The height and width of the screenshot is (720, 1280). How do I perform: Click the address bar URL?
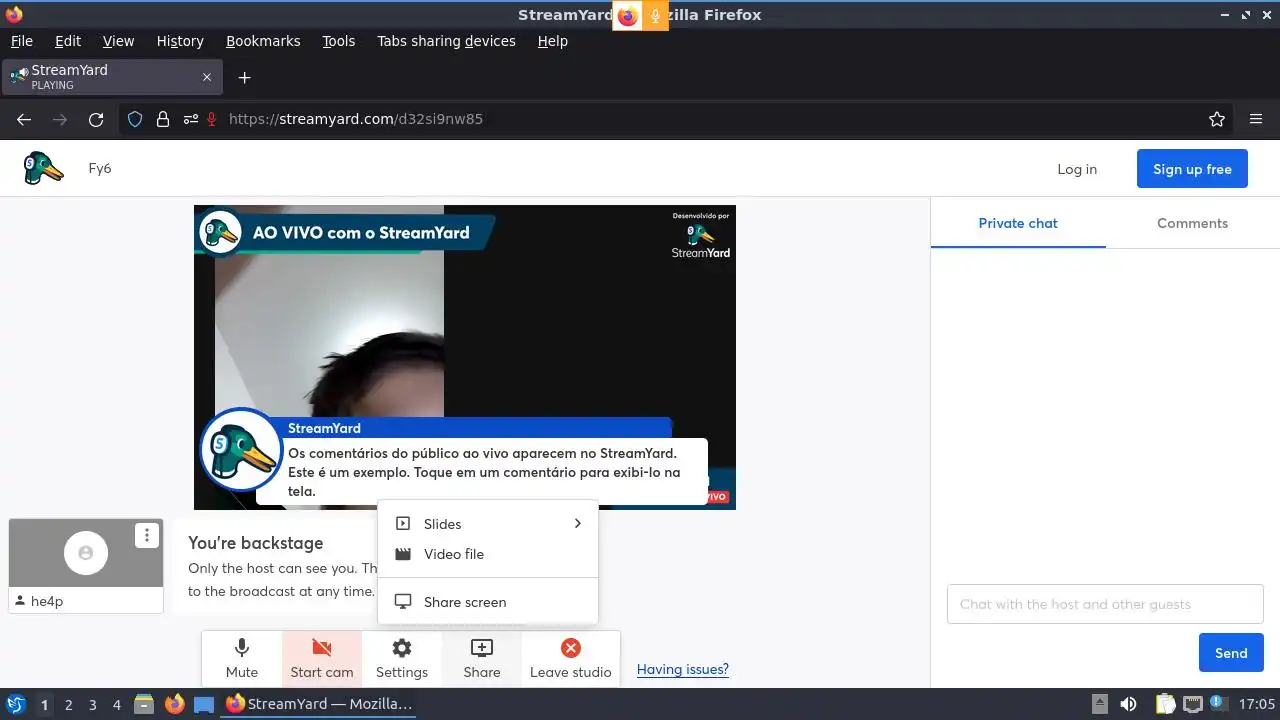pyautogui.click(x=356, y=119)
